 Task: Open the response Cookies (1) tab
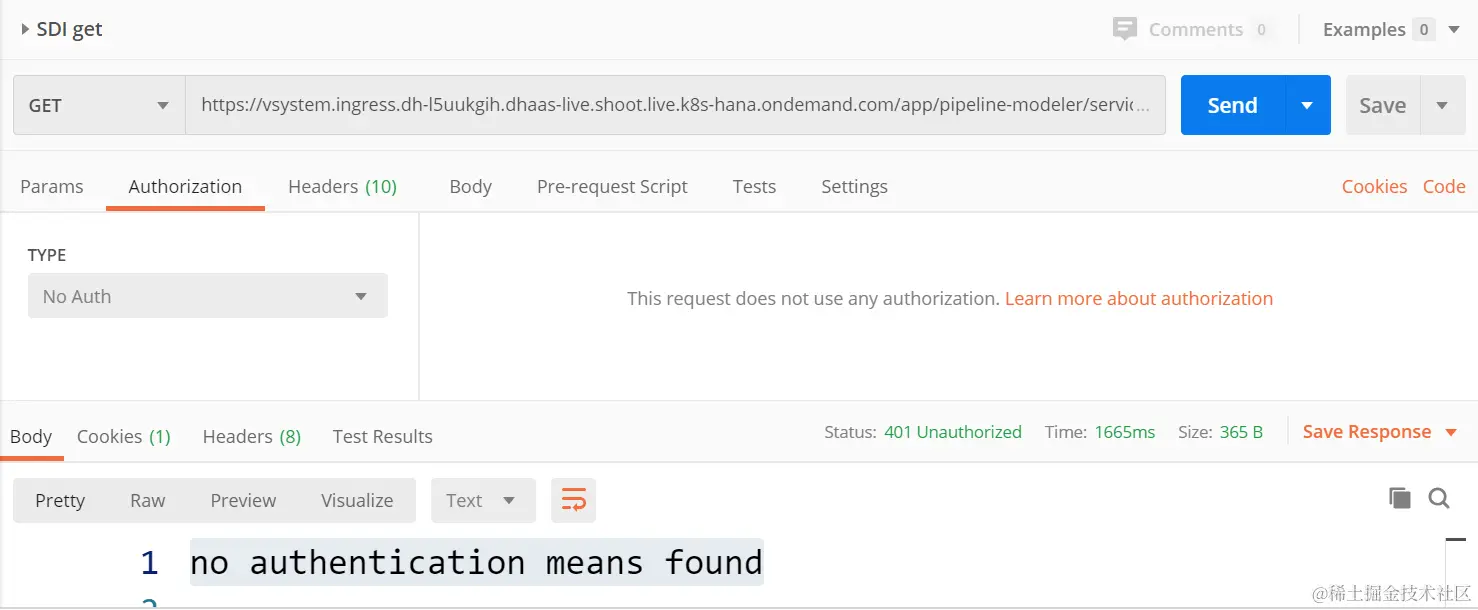coord(124,436)
